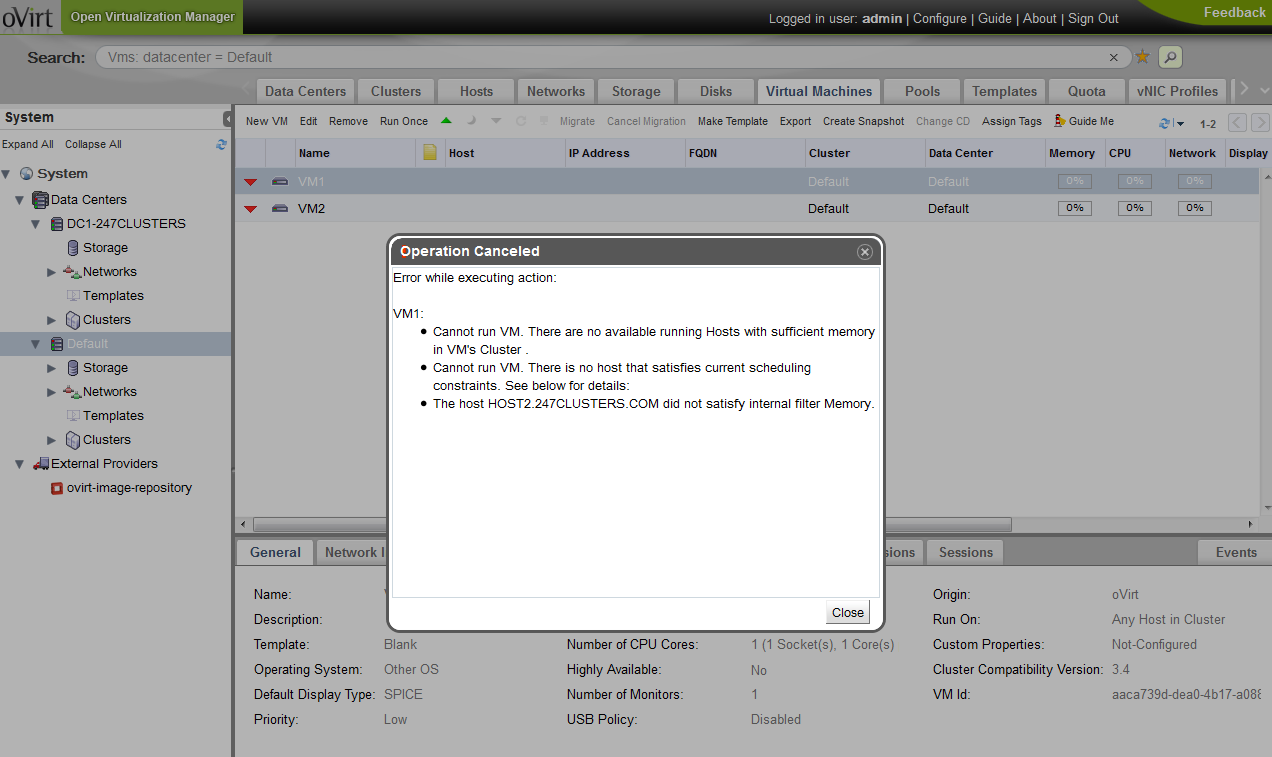Click the refresh icon in System tree panel
This screenshot has width=1272, height=757.
[x=221, y=144]
